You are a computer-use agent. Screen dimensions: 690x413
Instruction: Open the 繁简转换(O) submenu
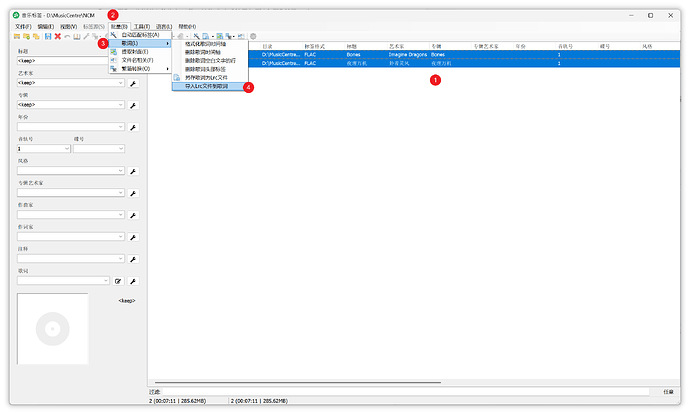point(140,69)
